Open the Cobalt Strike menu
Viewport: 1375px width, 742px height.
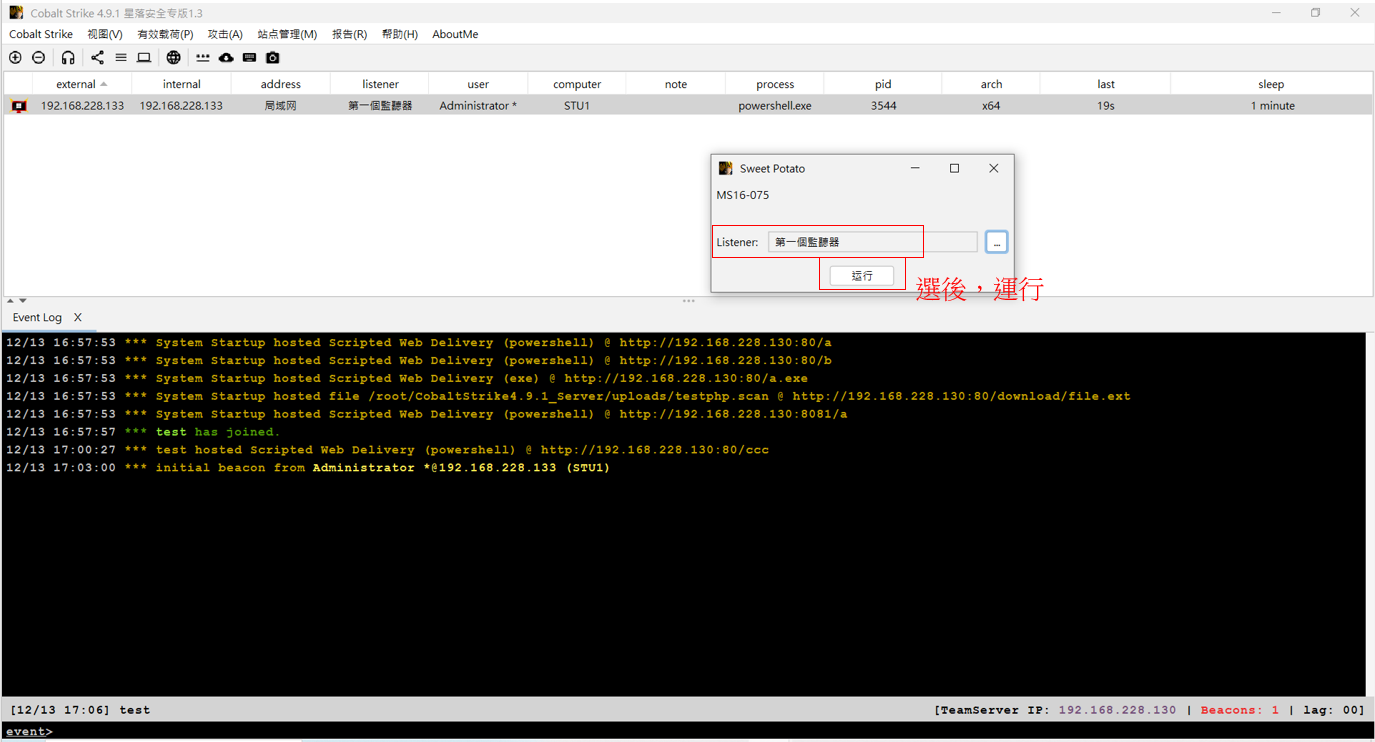pyautogui.click(x=41, y=34)
